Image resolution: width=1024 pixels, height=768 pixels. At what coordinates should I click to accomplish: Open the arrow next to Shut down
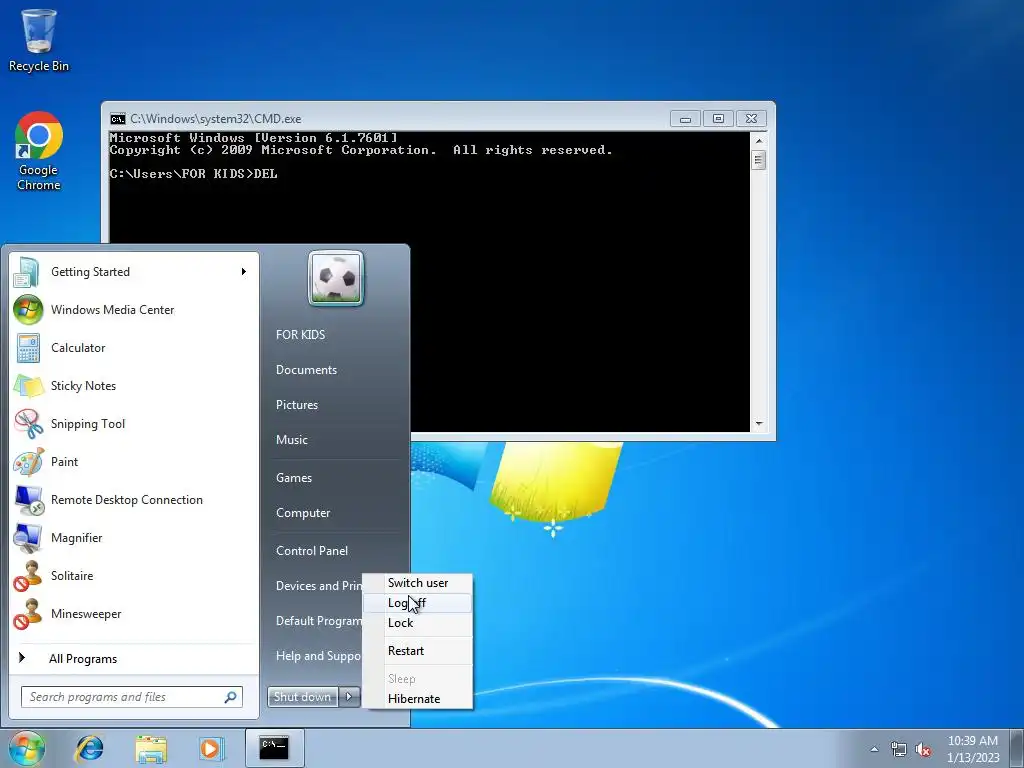[x=349, y=697]
